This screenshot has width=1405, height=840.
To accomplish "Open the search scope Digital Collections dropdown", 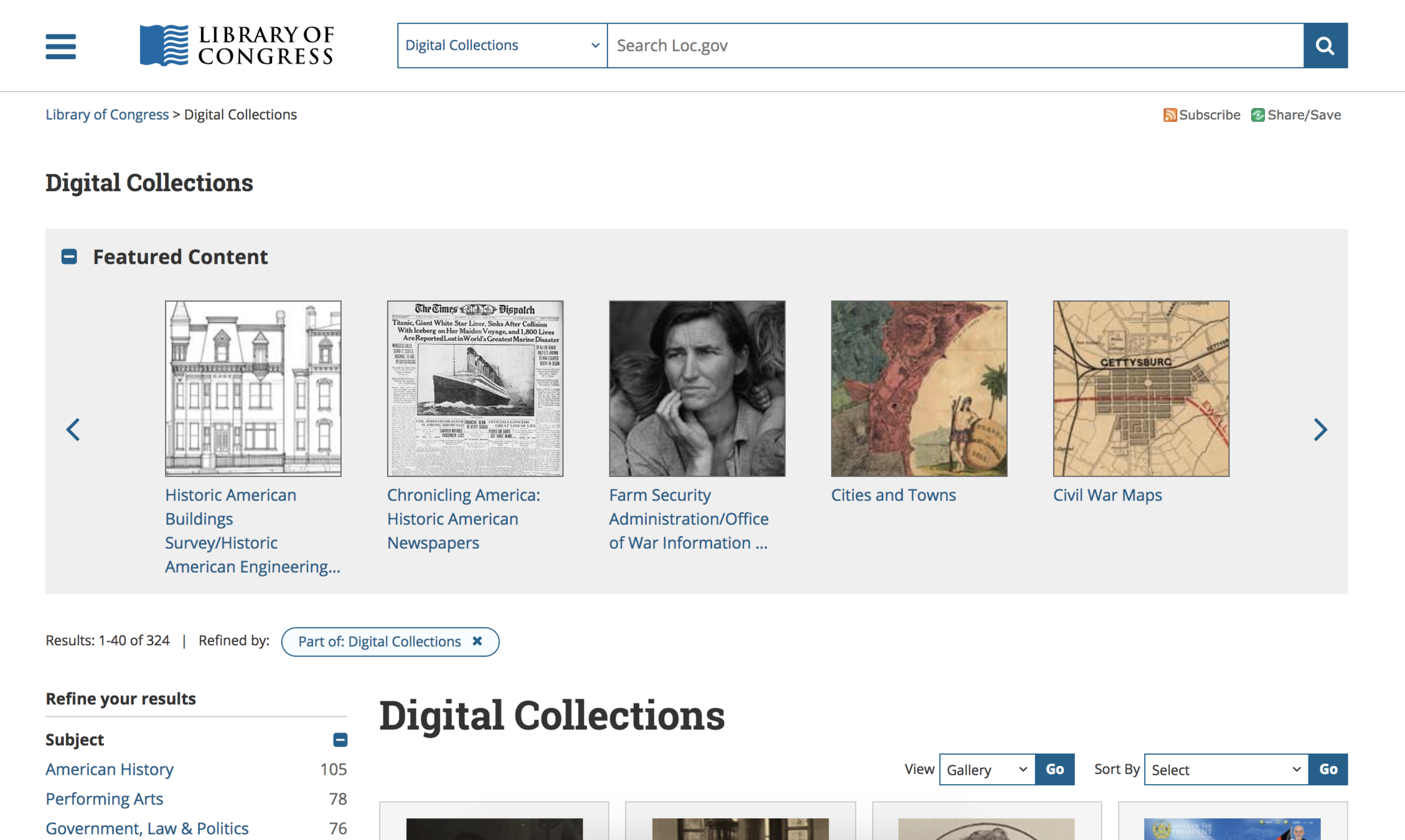I will pos(502,45).
